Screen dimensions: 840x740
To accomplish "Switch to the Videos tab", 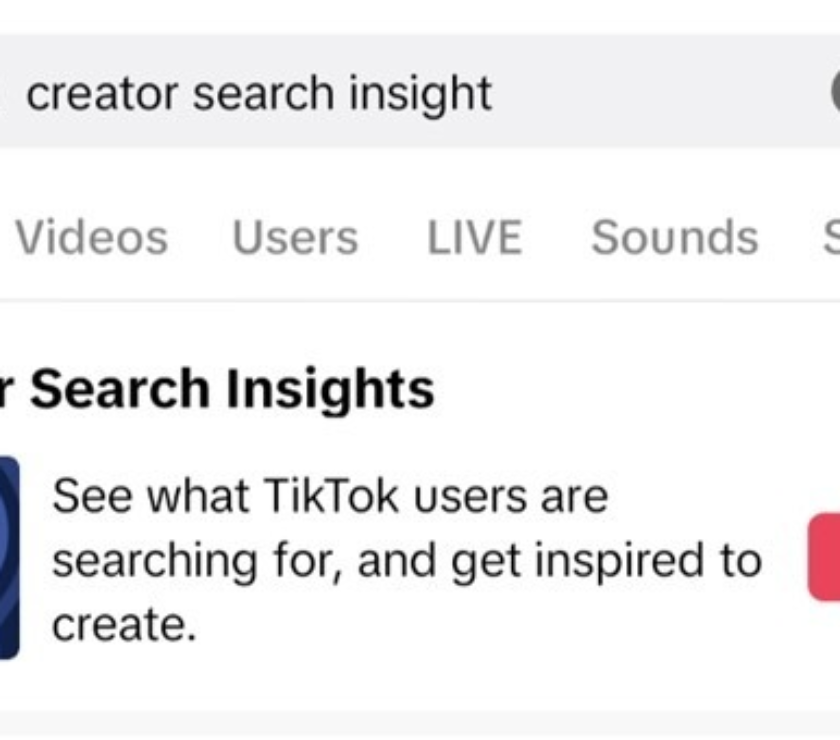I will point(92,237).
